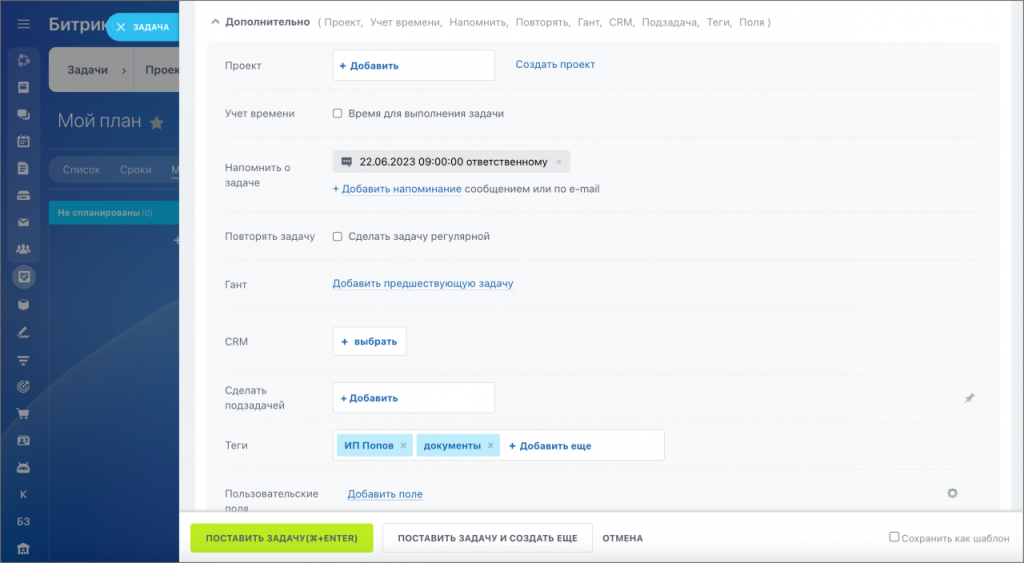The image size is (1024, 563).
Task: Open the CRM выбрать selector
Action: click(x=369, y=341)
